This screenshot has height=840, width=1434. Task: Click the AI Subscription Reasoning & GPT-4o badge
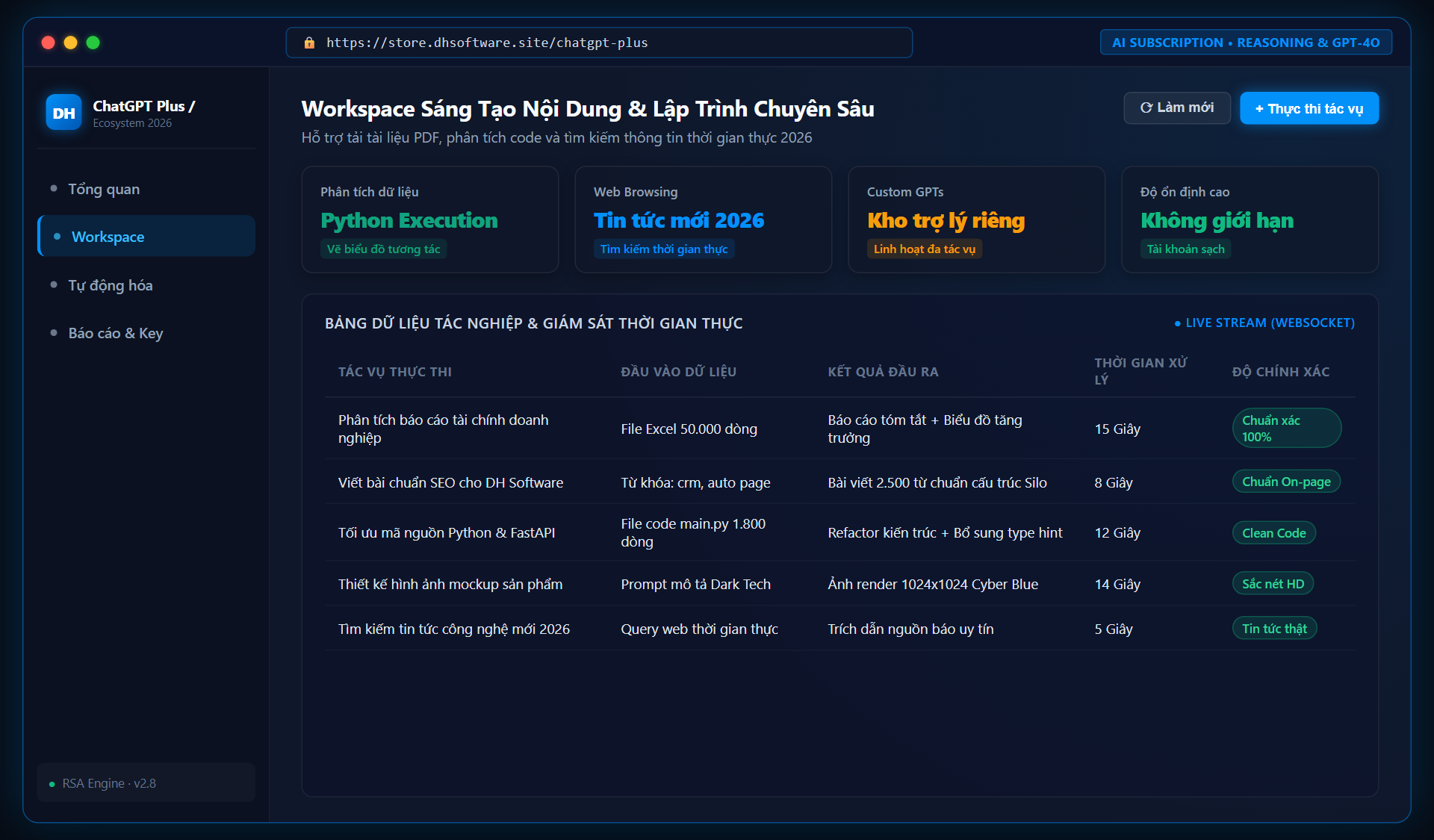point(1246,43)
